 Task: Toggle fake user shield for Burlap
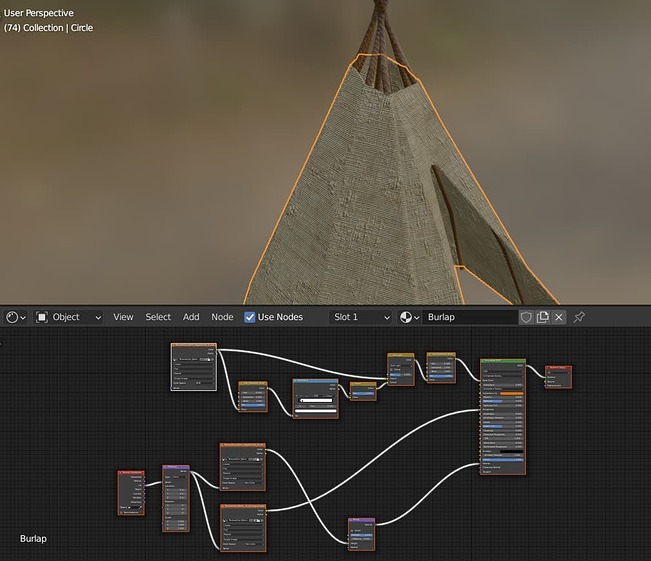526,317
